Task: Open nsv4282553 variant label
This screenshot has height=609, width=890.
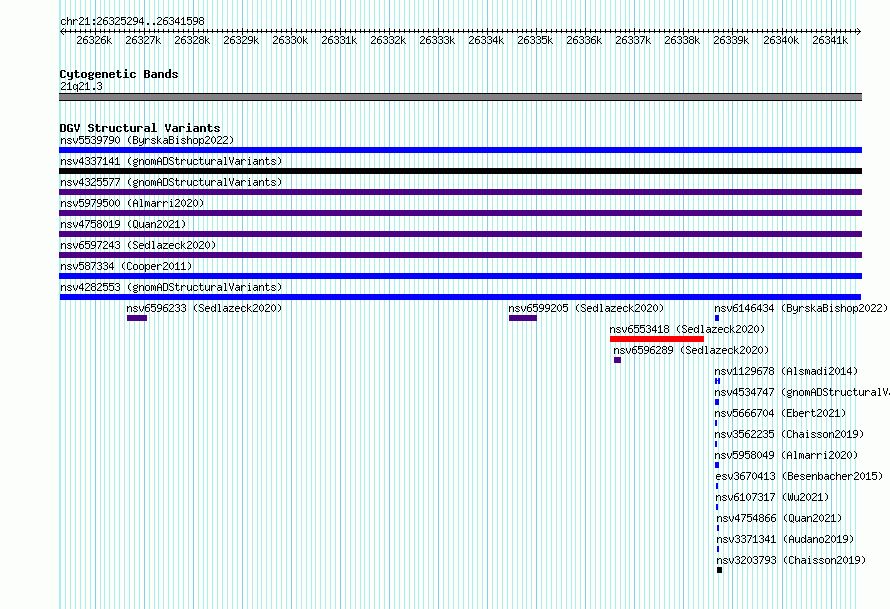Action: (x=171, y=287)
